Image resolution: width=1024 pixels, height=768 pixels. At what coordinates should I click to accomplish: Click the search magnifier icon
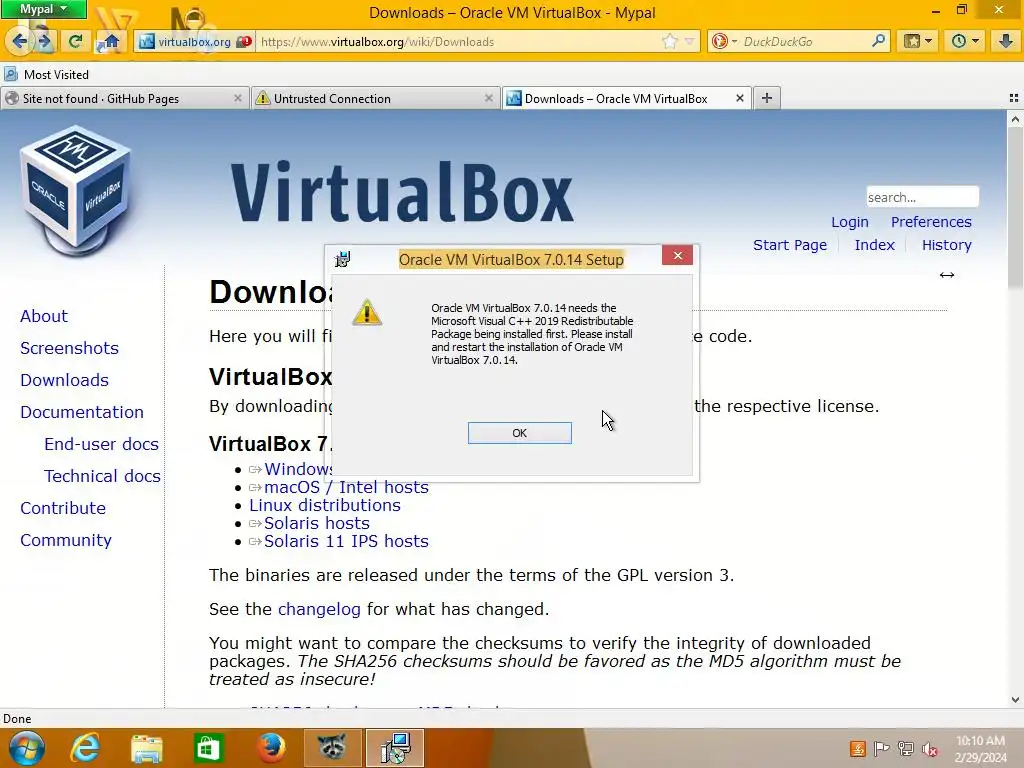click(x=878, y=41)
